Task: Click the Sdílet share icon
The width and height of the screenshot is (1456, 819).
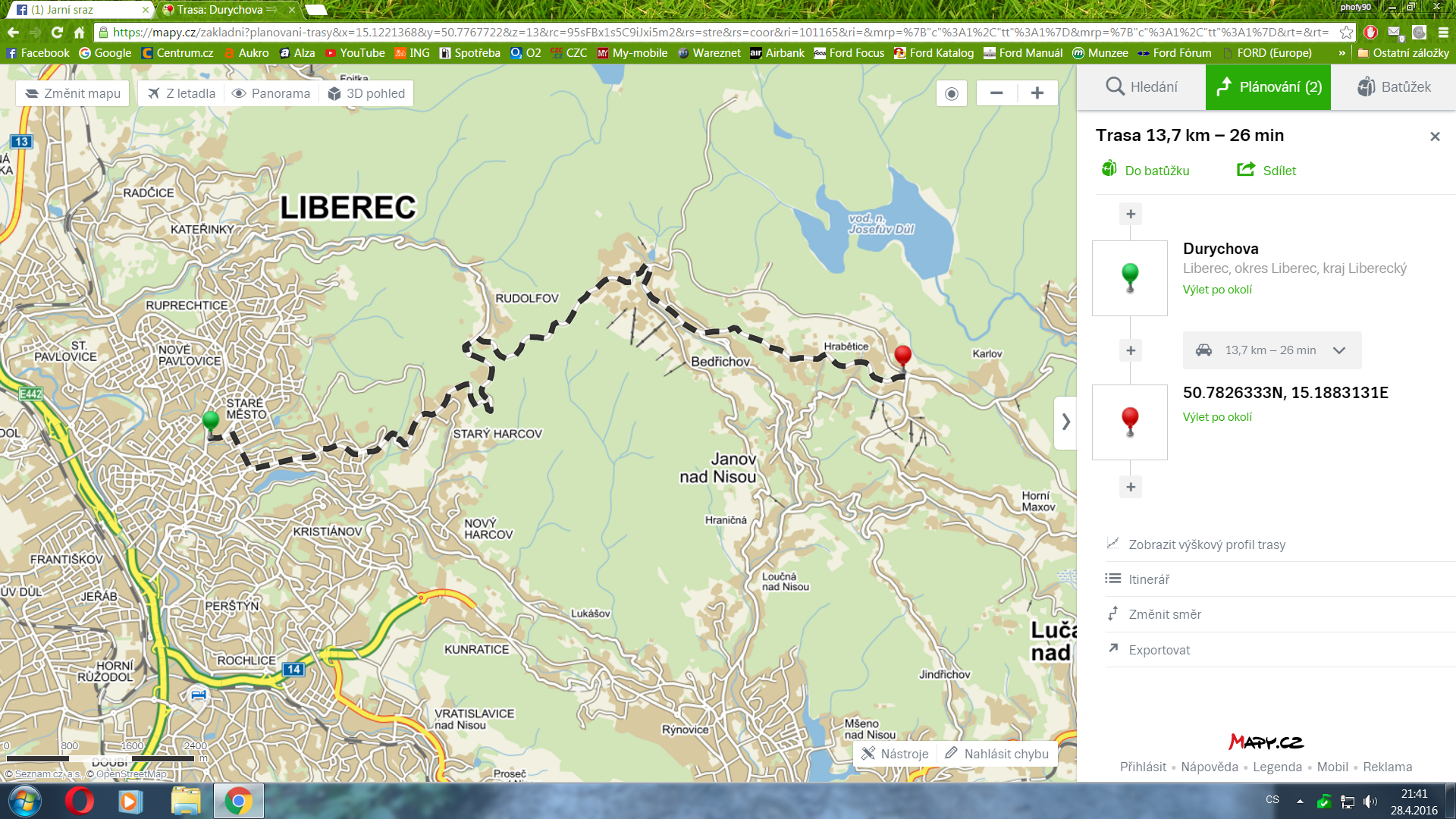Action: pos(1246,170)
